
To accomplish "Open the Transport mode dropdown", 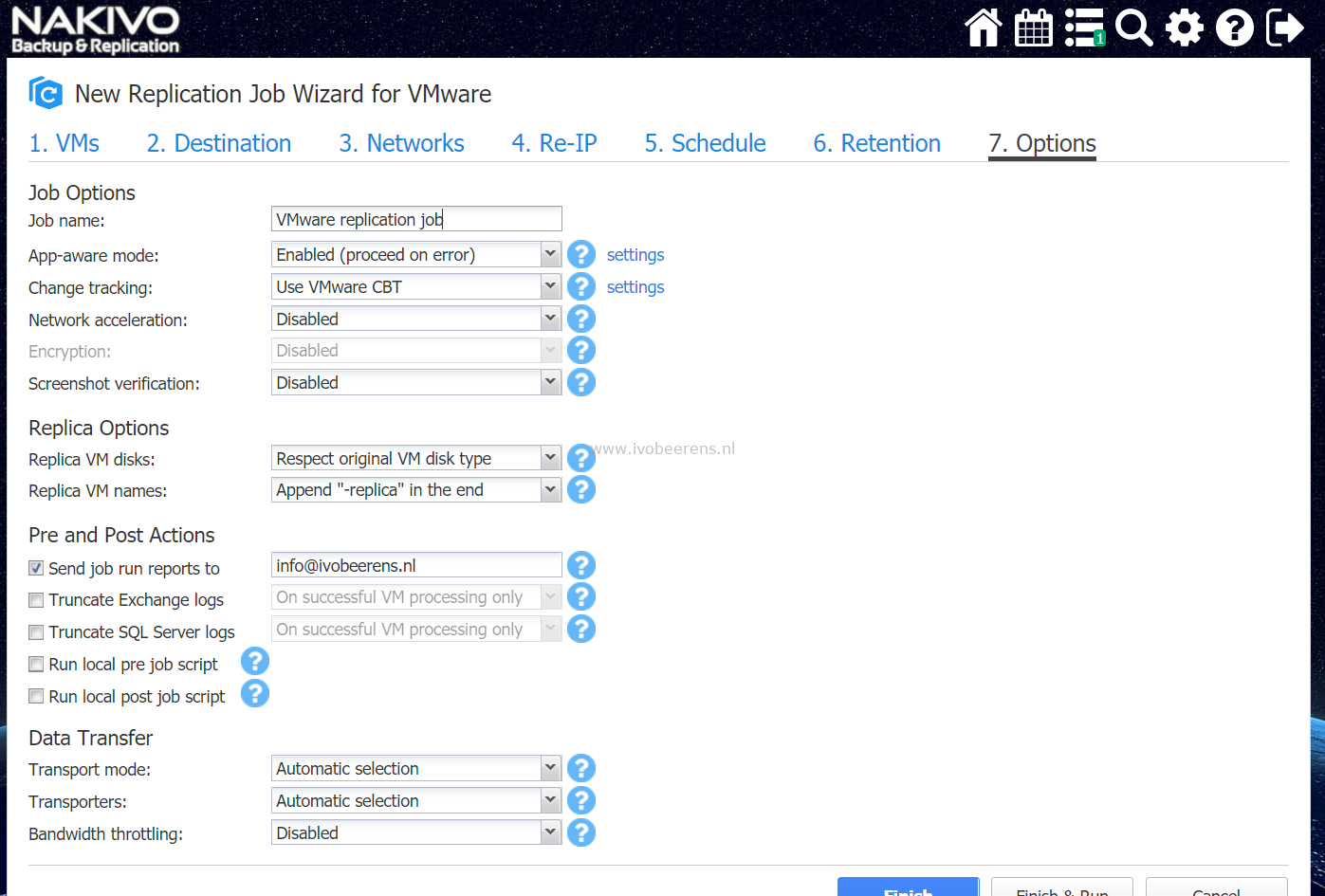I will click(416, 768).
